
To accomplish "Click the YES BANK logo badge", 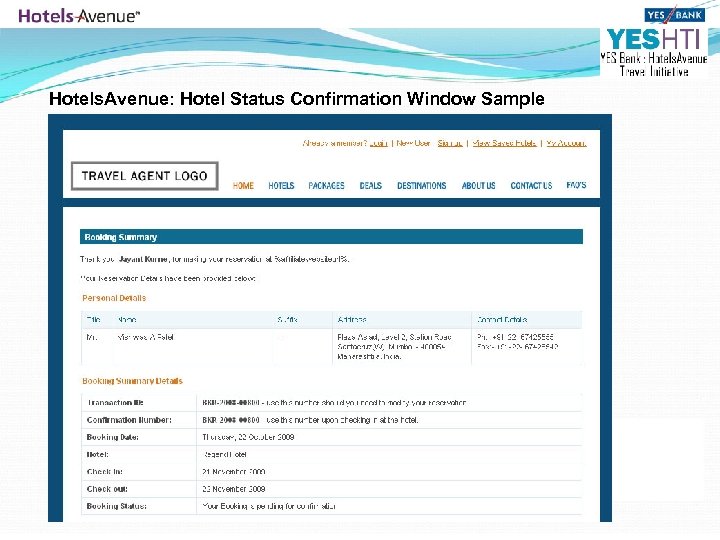I will click(675, 14).
